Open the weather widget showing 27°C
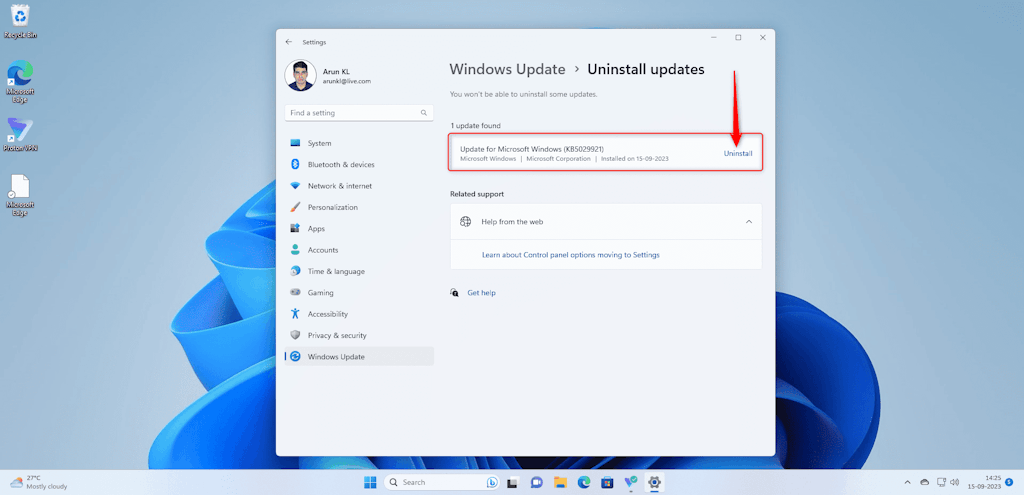Viewport: 1024px width, 495px height. [x=39, y=483]
